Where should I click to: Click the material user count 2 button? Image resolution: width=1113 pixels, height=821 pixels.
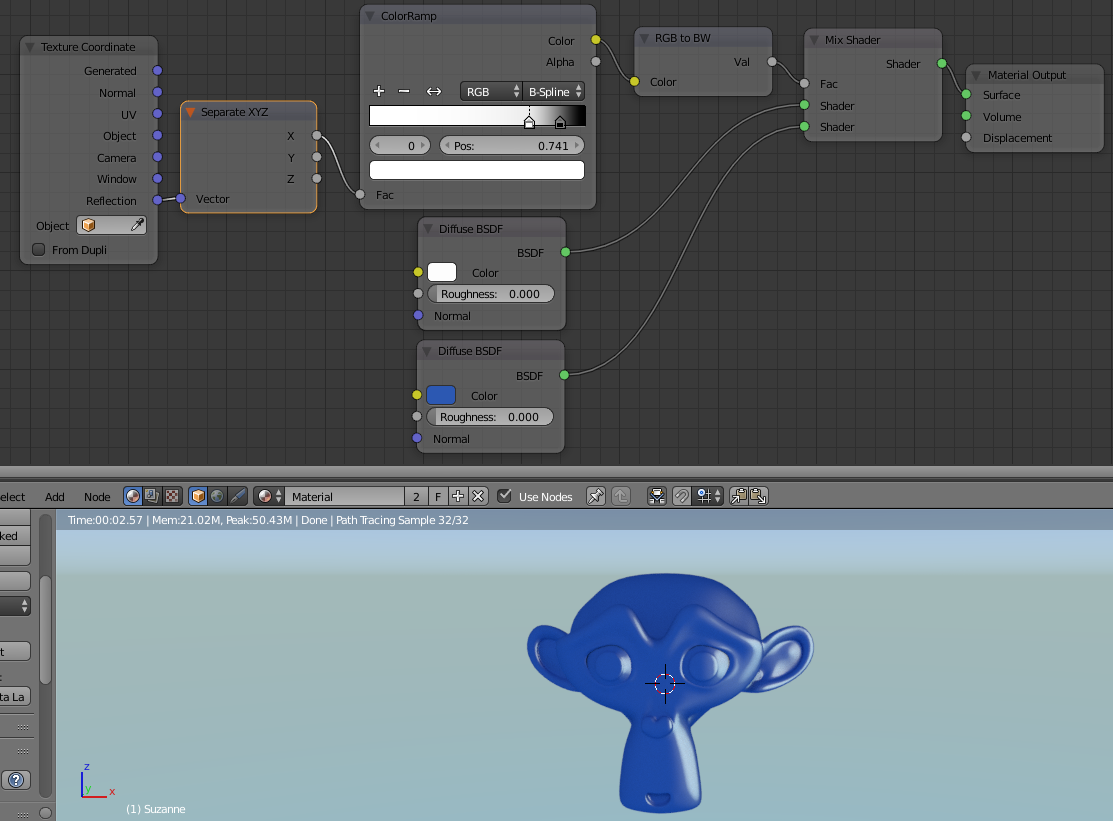(x=417, y=496)
